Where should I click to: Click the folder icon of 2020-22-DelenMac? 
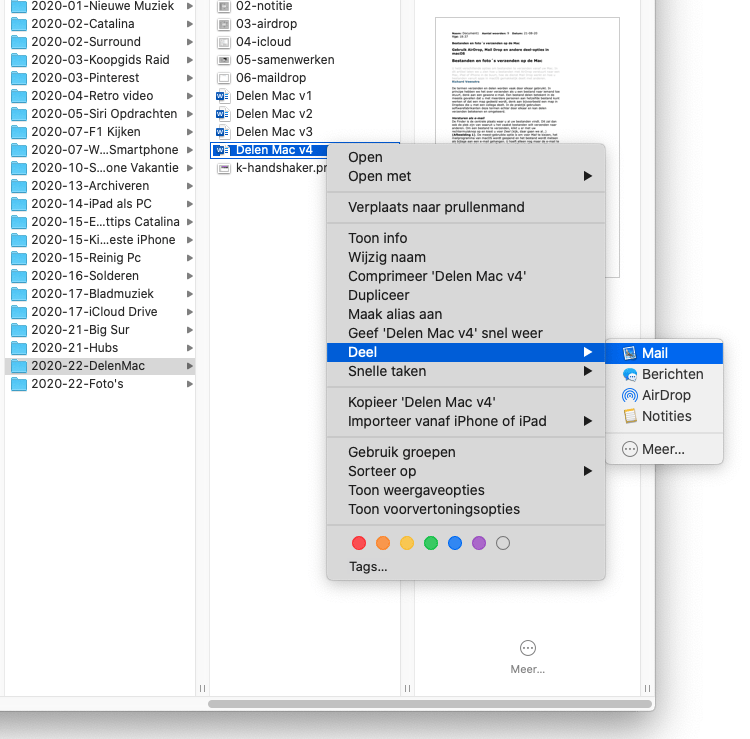tap(19, 366)
